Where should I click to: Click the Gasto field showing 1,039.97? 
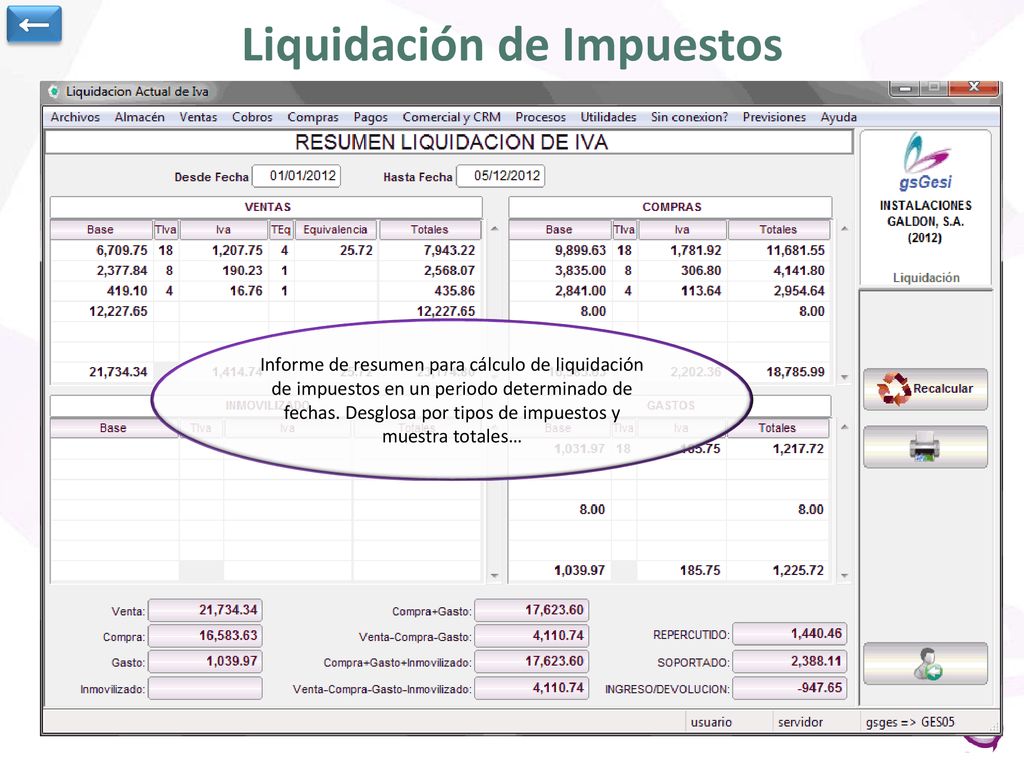pyautogui.click(x=205, y=662)
